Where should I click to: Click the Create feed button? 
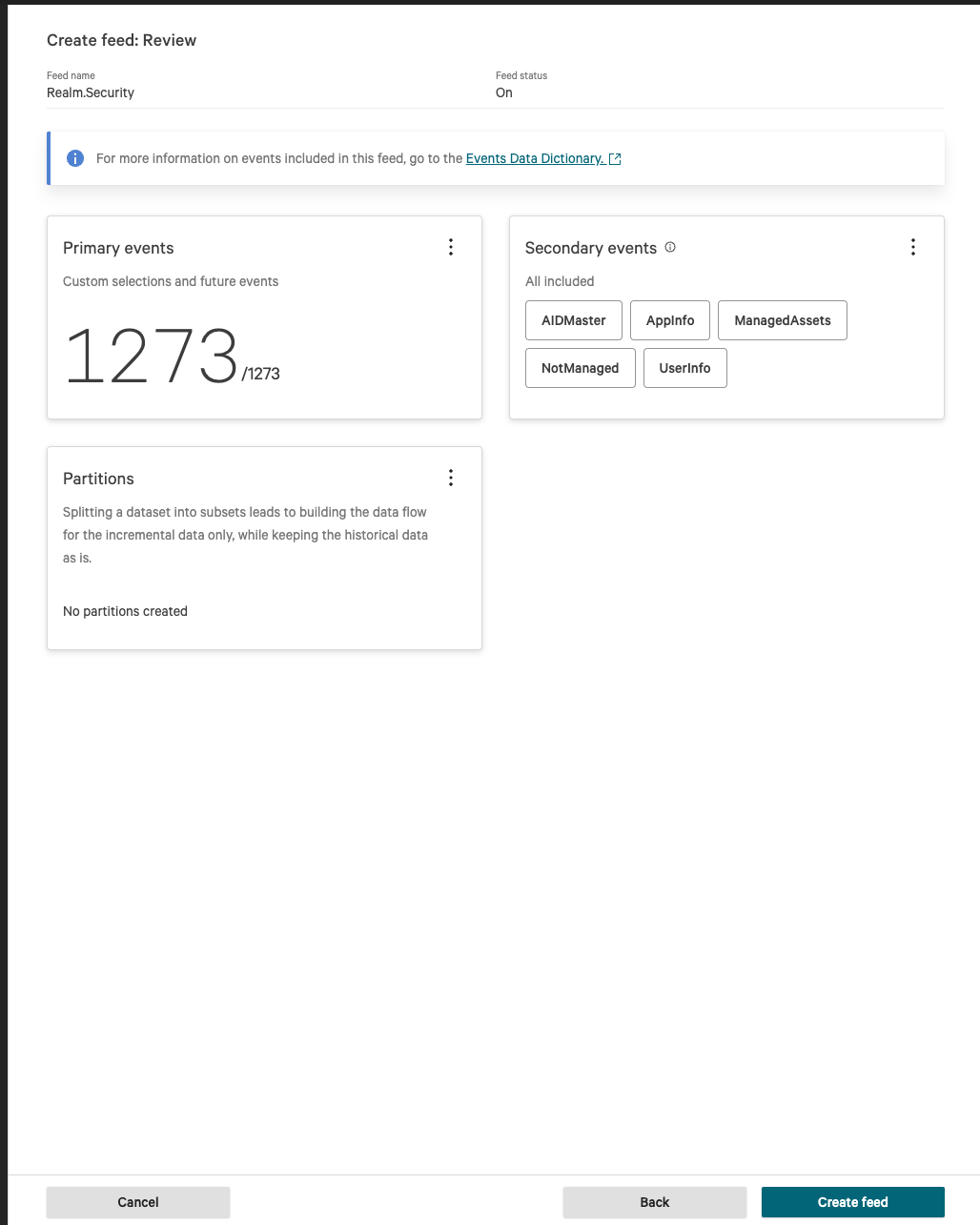[x=852, y=1202]
